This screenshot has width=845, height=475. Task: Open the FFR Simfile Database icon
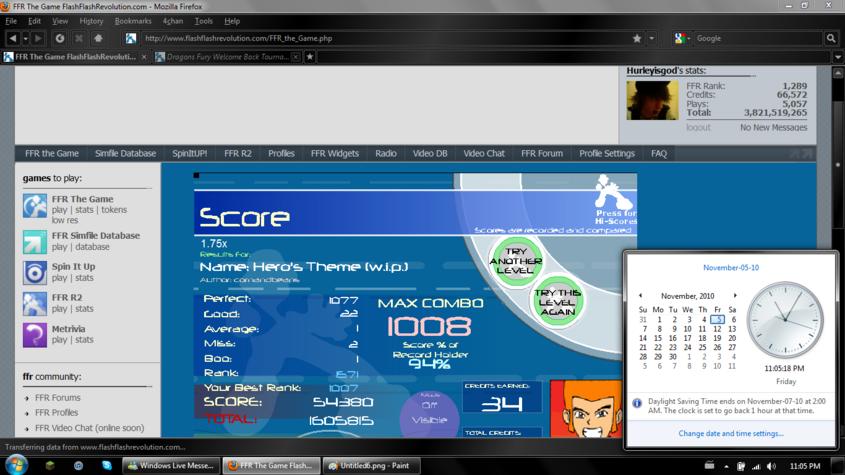pos(34,242)
